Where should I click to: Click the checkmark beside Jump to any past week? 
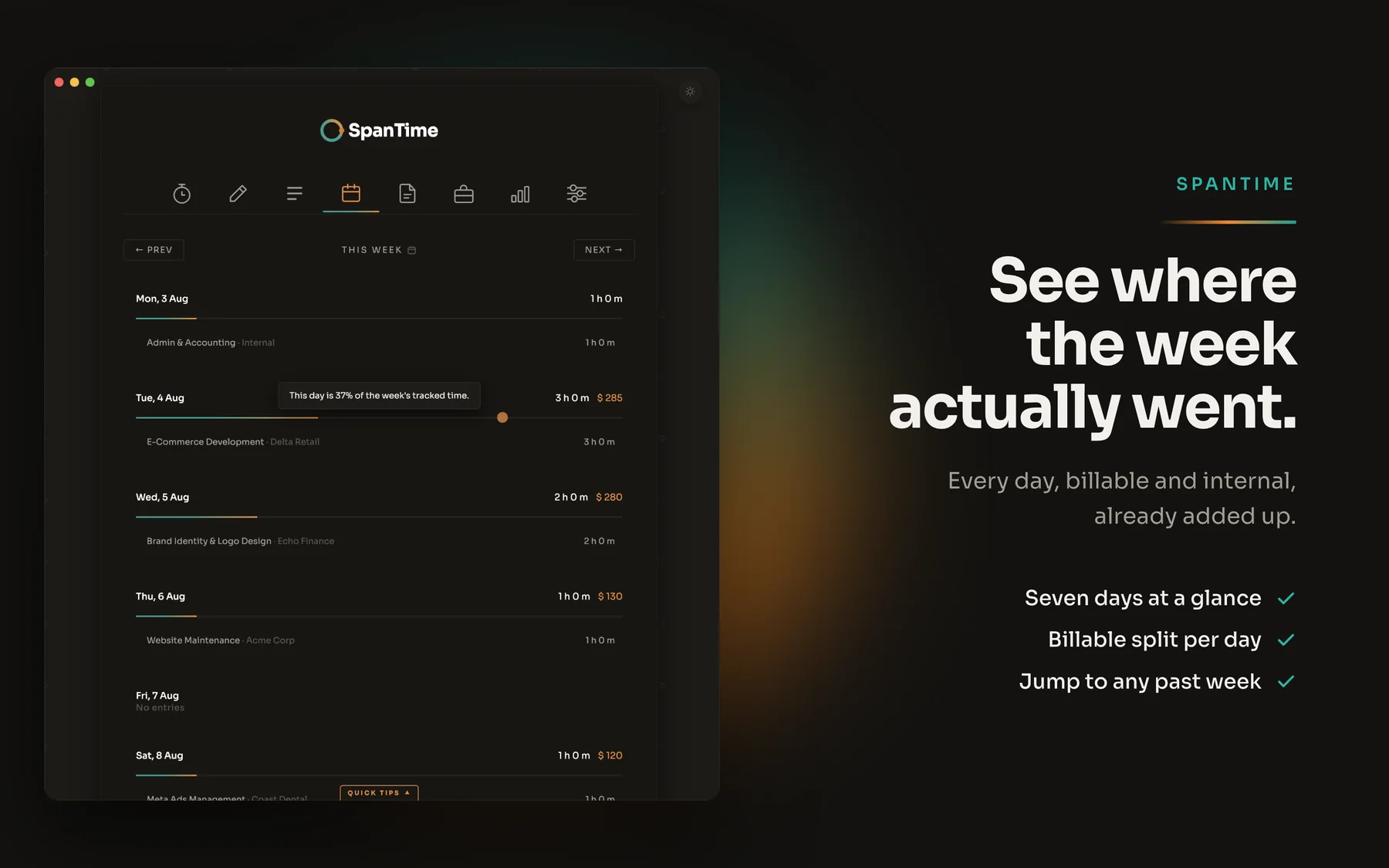tap(1286, 682)
